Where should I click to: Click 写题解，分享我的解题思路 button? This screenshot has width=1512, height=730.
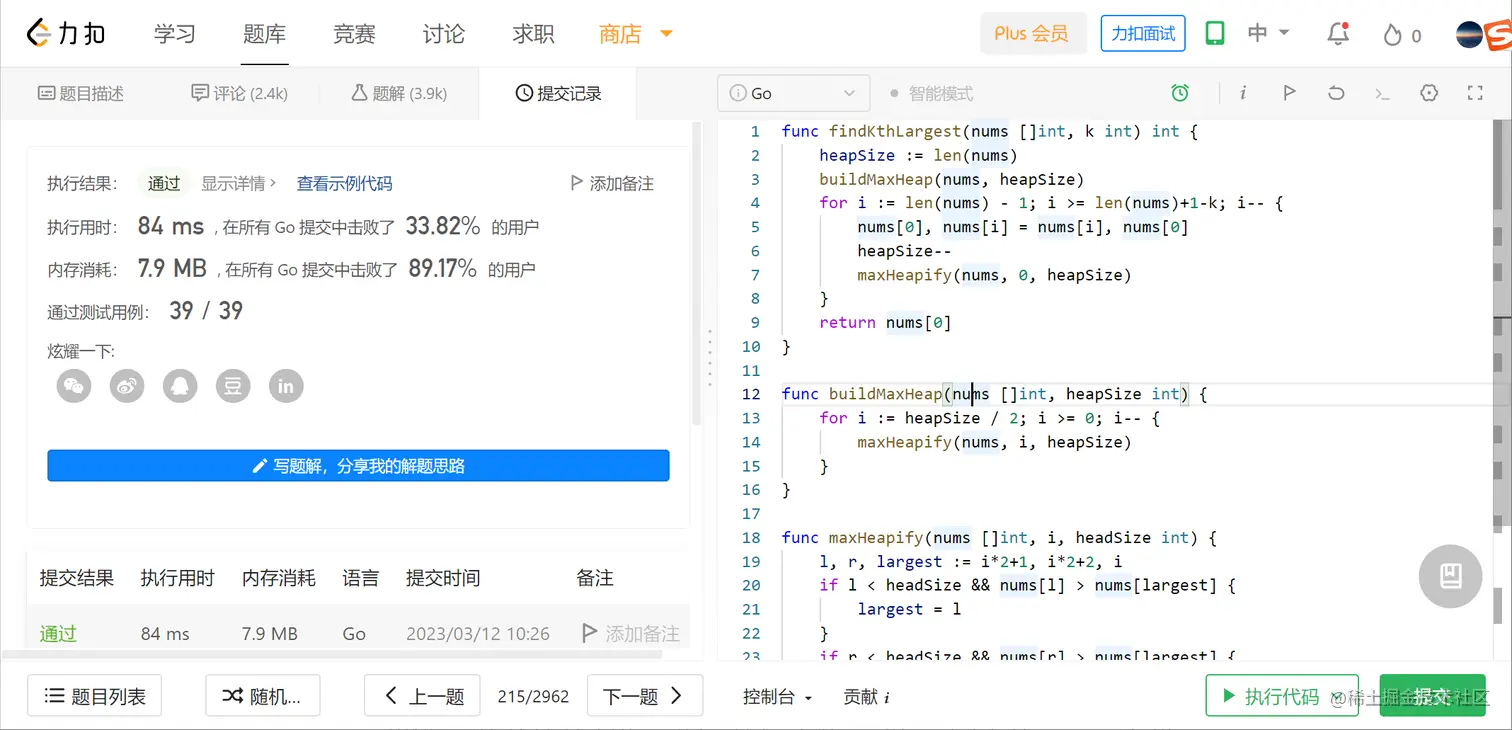358,466
